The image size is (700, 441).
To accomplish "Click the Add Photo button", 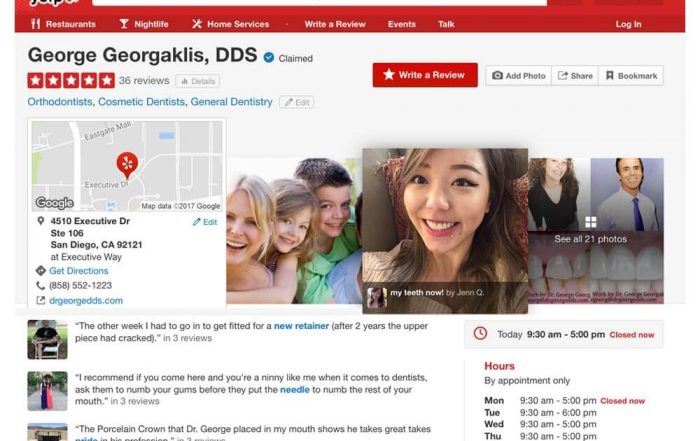I will click(518, 76).
